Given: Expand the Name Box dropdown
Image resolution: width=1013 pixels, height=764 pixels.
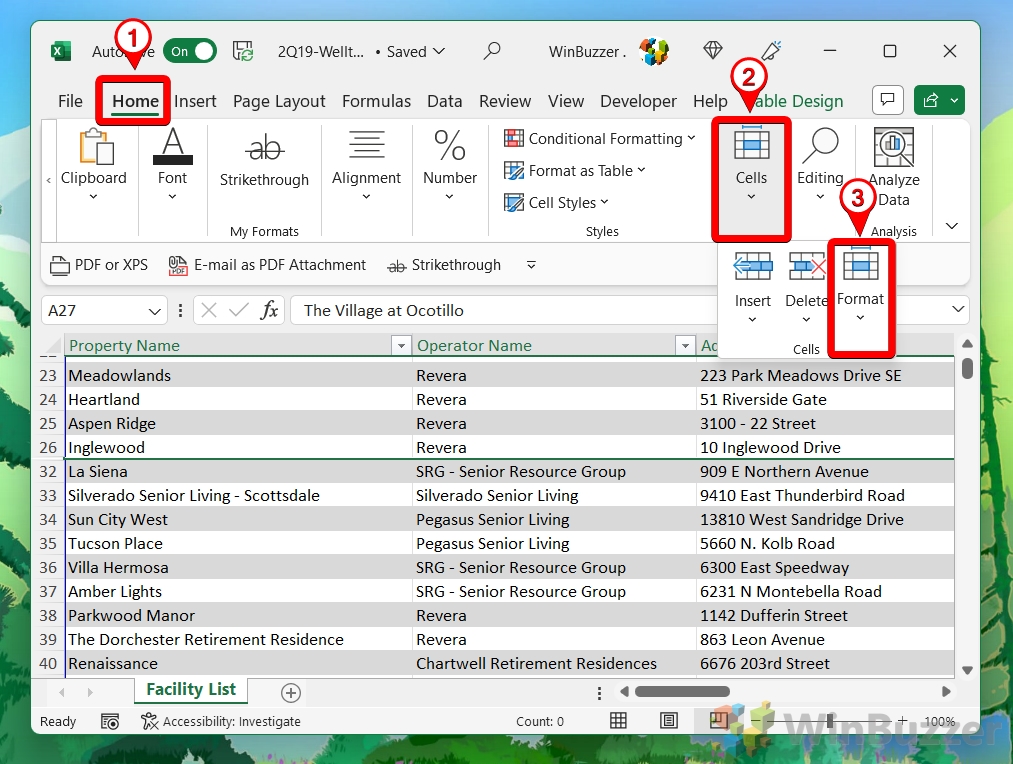Looking at the screenshot, I should coord(155,311).
